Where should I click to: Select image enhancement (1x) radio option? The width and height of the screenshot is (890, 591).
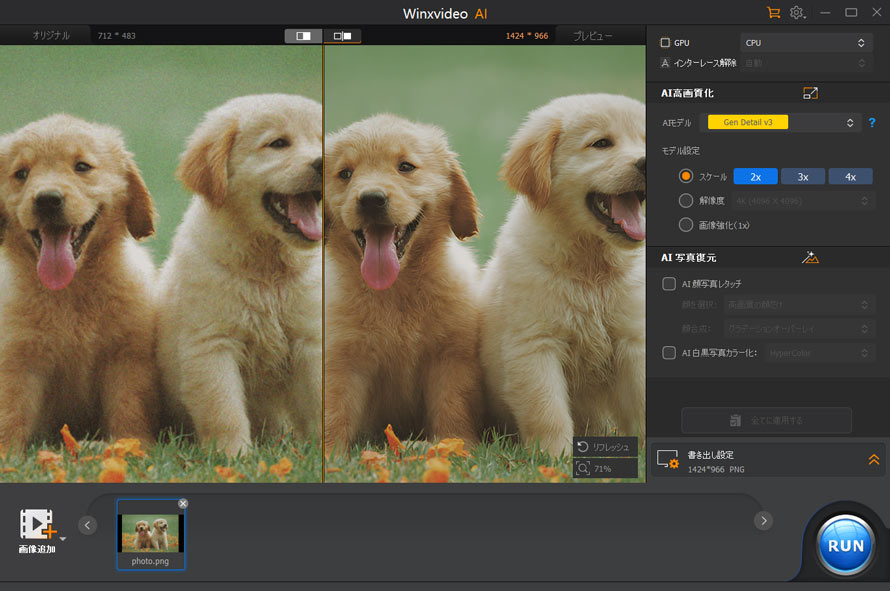(x=686, y=225)
